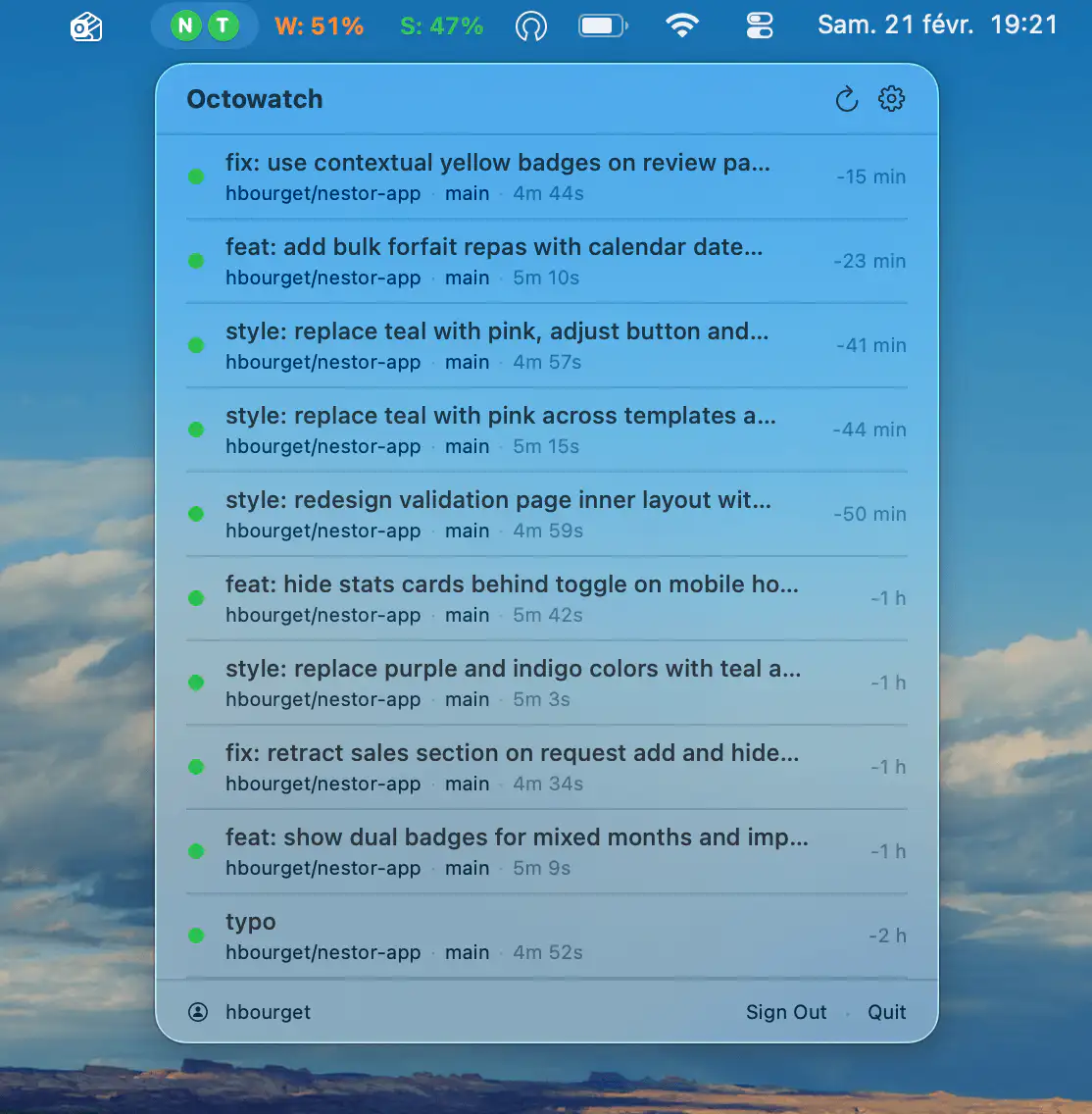Click the '-50 min' timestamp
Viewport: 1092px width, 1114px height.
pyautogui.click(x=869, y=514)
